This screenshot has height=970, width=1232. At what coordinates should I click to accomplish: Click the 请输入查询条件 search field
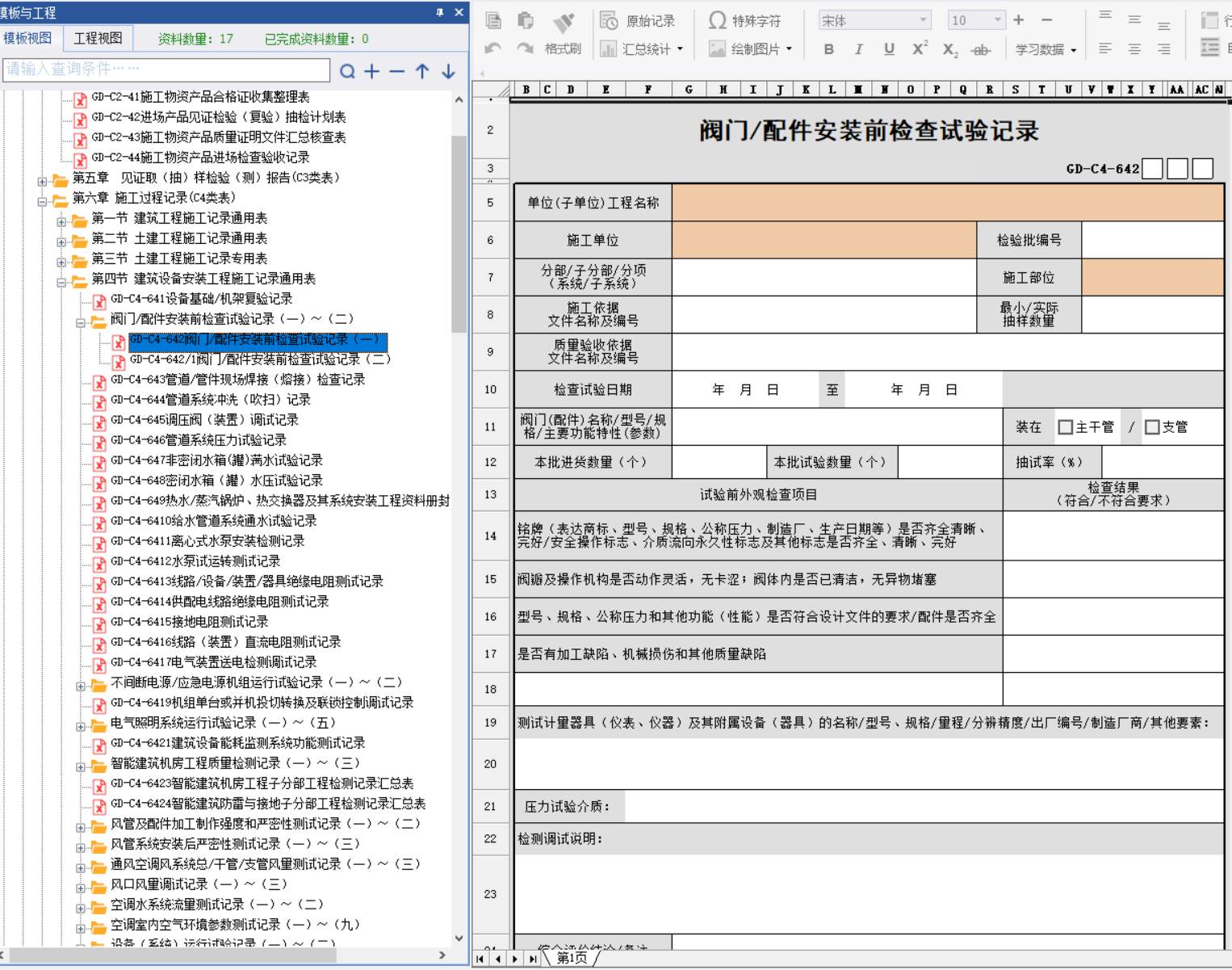(x=166, y=70)
